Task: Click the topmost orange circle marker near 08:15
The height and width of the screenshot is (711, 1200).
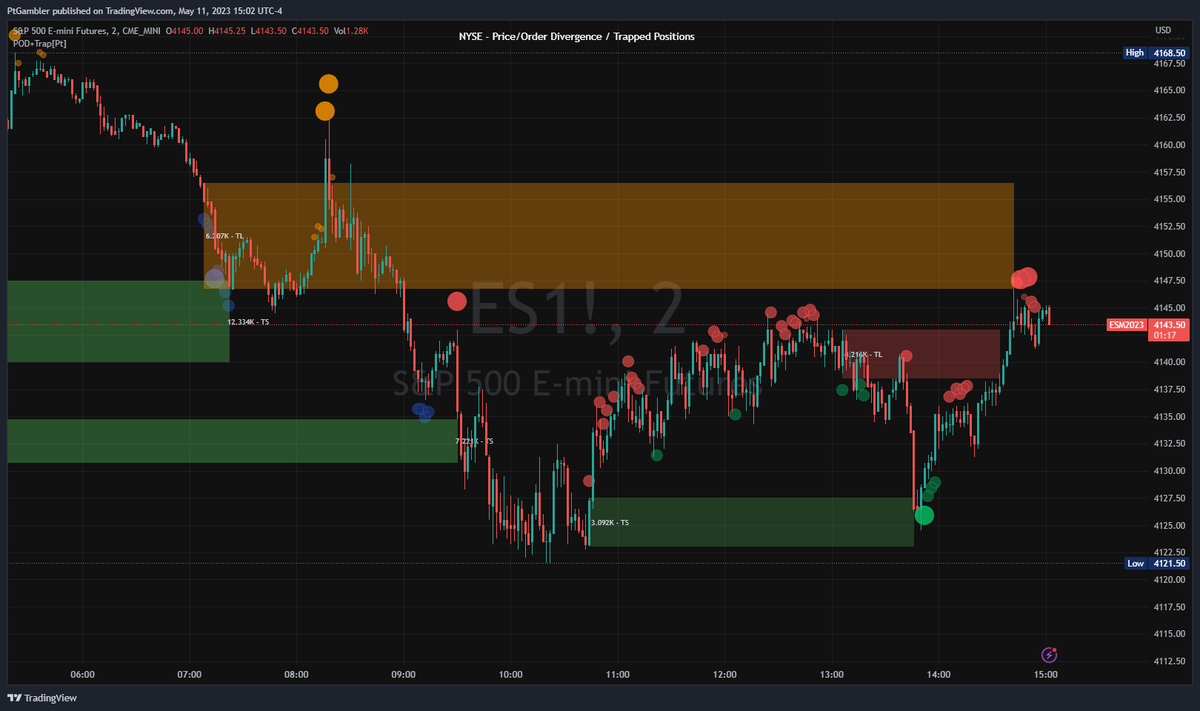Action: [329, 84]
